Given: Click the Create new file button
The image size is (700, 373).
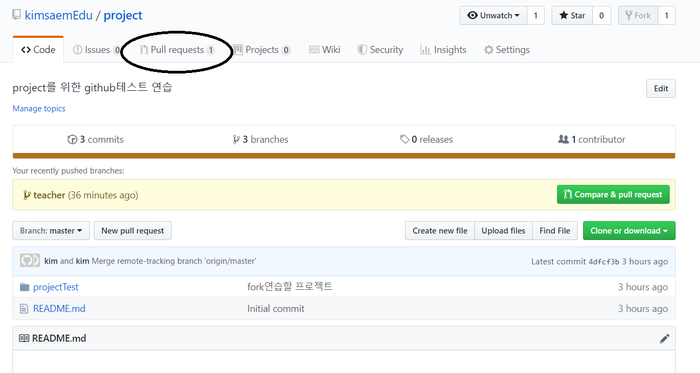Looking at the screenshot, I should point(440,231).
